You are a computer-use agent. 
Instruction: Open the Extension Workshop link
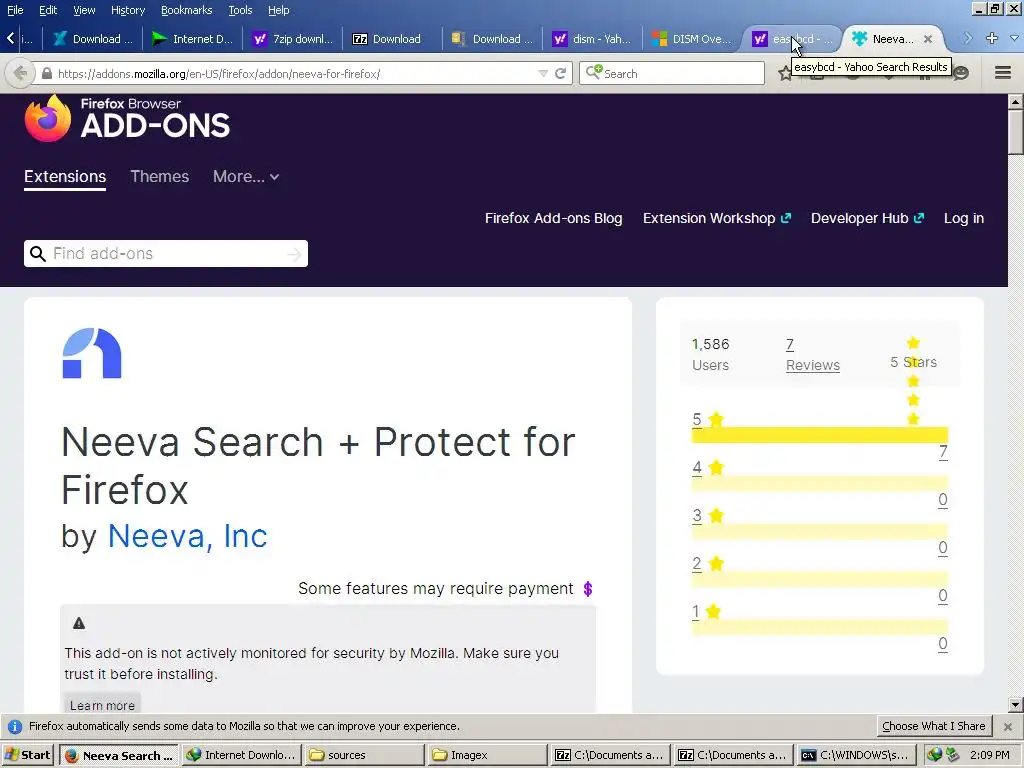(x=716, y=218)
